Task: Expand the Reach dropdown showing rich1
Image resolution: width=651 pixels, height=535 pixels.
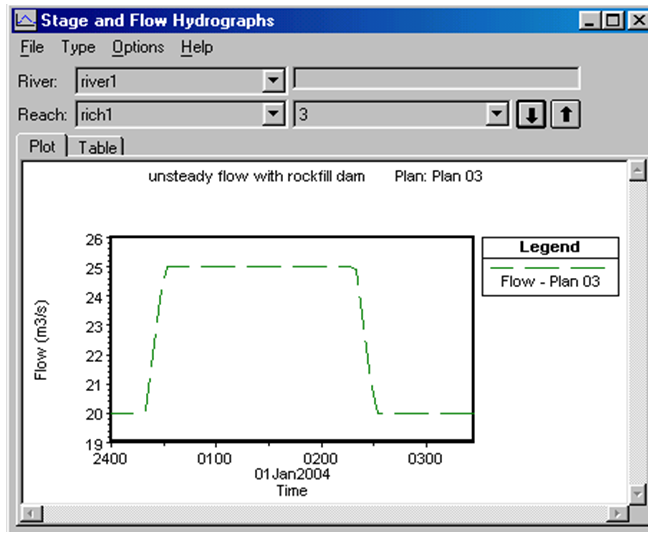Action: click(x=273, y=115)
